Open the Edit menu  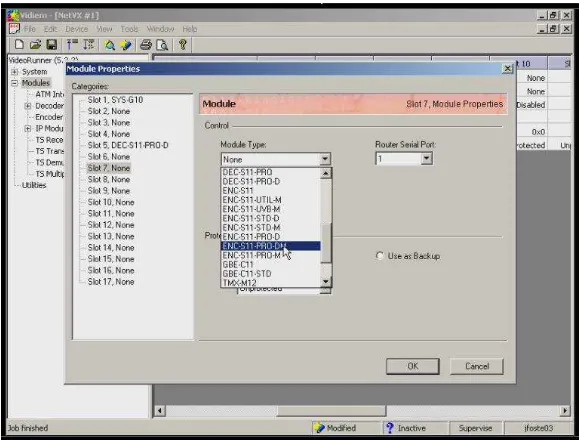pyautogui.click(x=50, y=29)
